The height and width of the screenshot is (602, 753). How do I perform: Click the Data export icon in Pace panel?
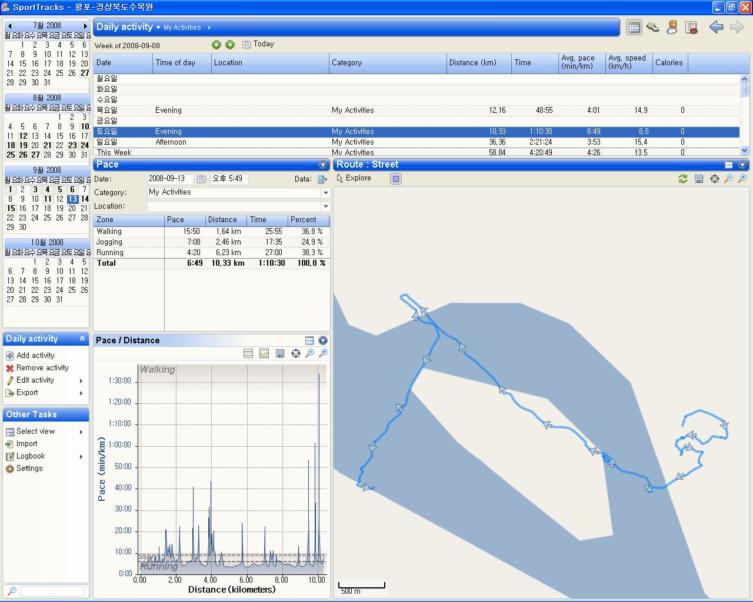tap(322, 179)
